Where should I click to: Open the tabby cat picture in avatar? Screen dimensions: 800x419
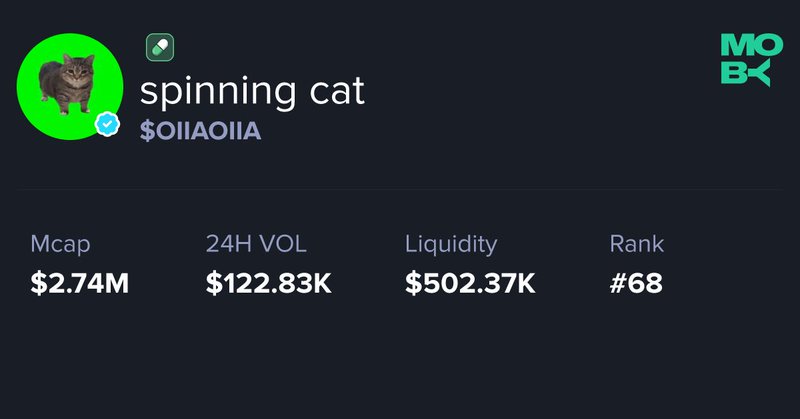point(67,83)
